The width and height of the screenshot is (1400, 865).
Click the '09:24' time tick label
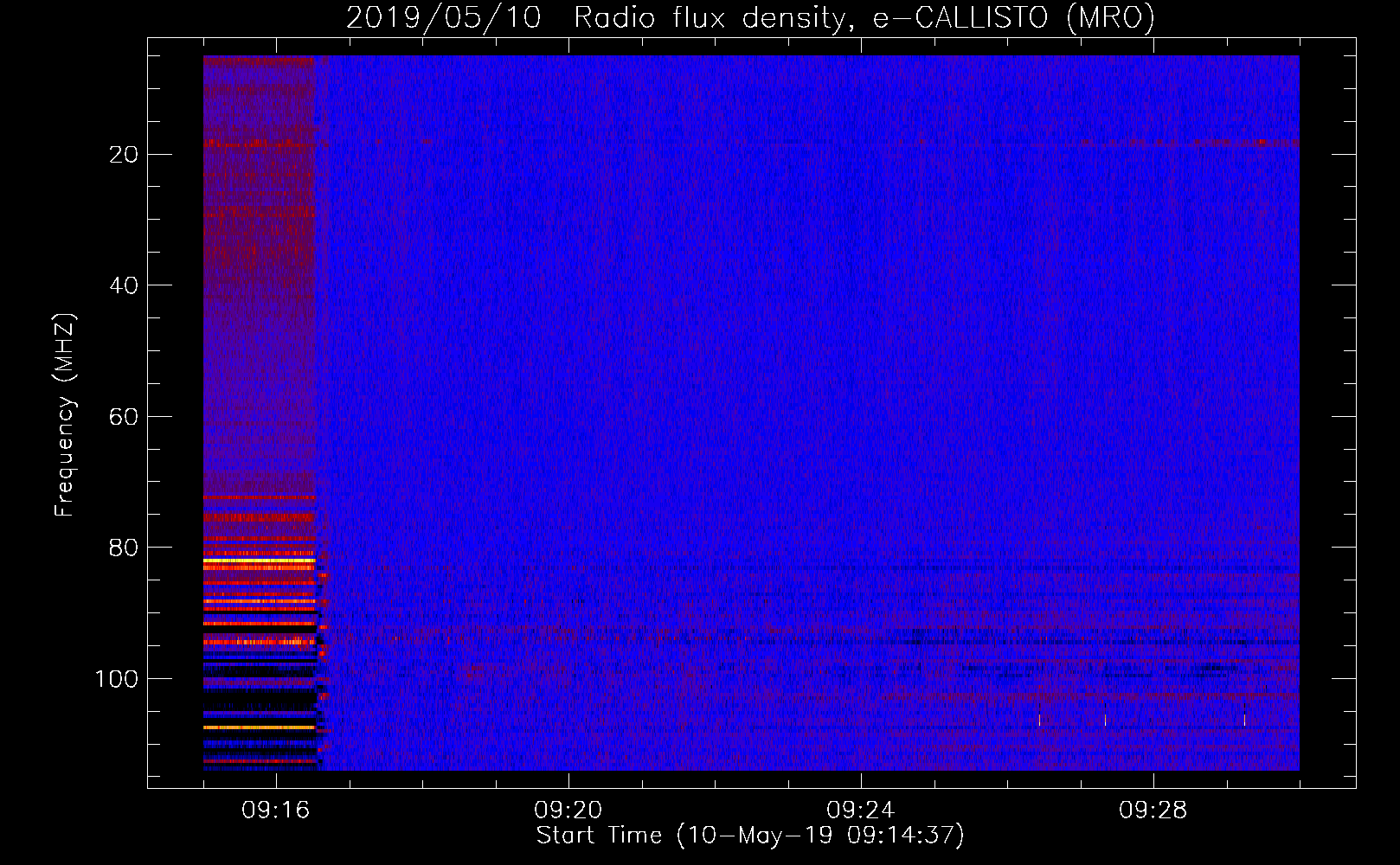861,811
